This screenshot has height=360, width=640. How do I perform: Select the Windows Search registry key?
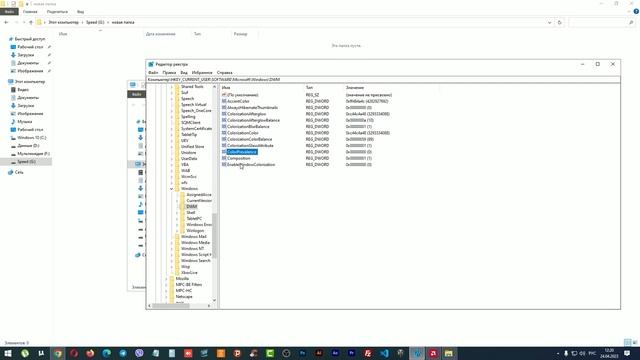[196, 260]
